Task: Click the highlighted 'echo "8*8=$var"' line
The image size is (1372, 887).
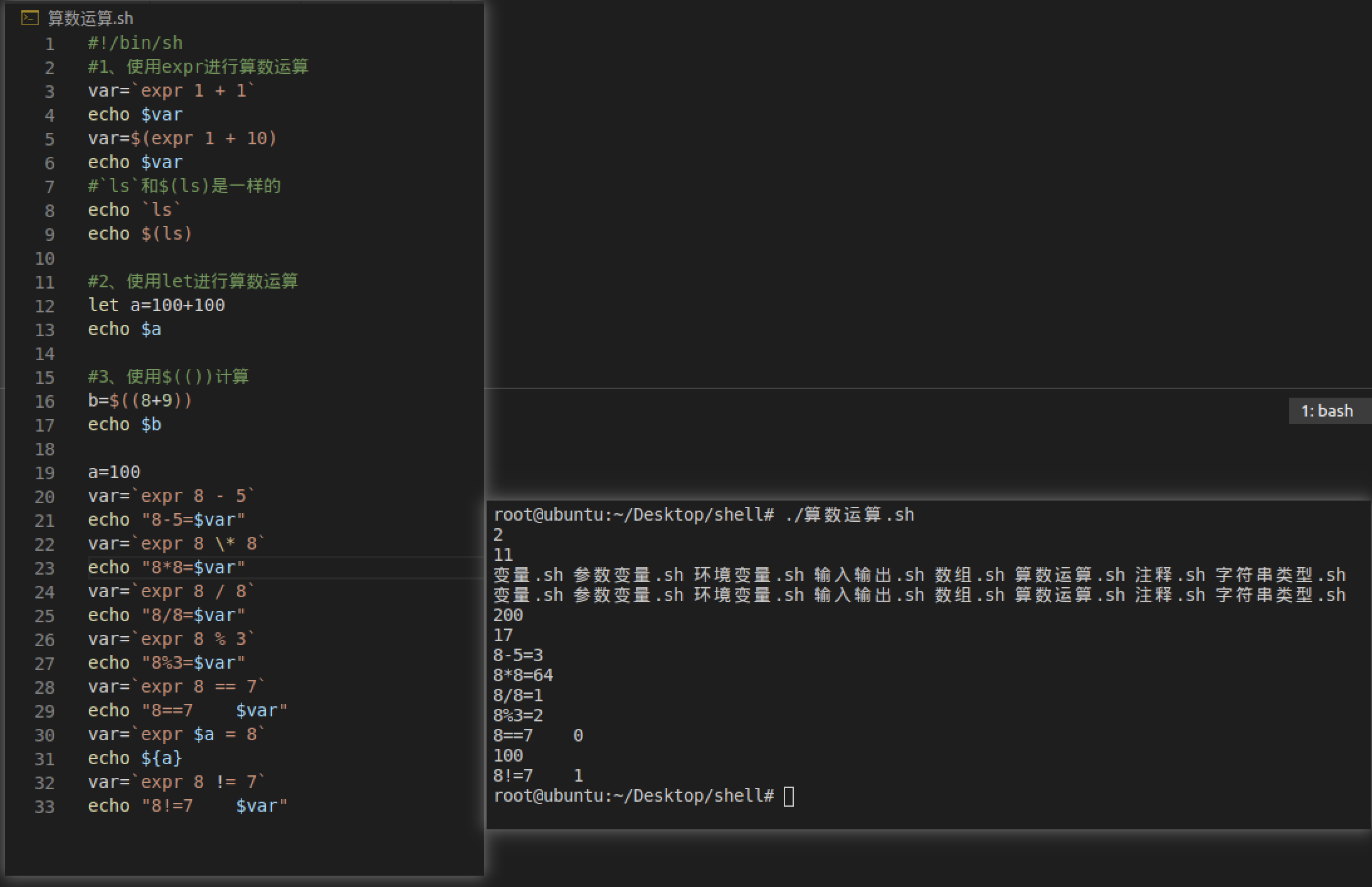Action: click(166, 568)
